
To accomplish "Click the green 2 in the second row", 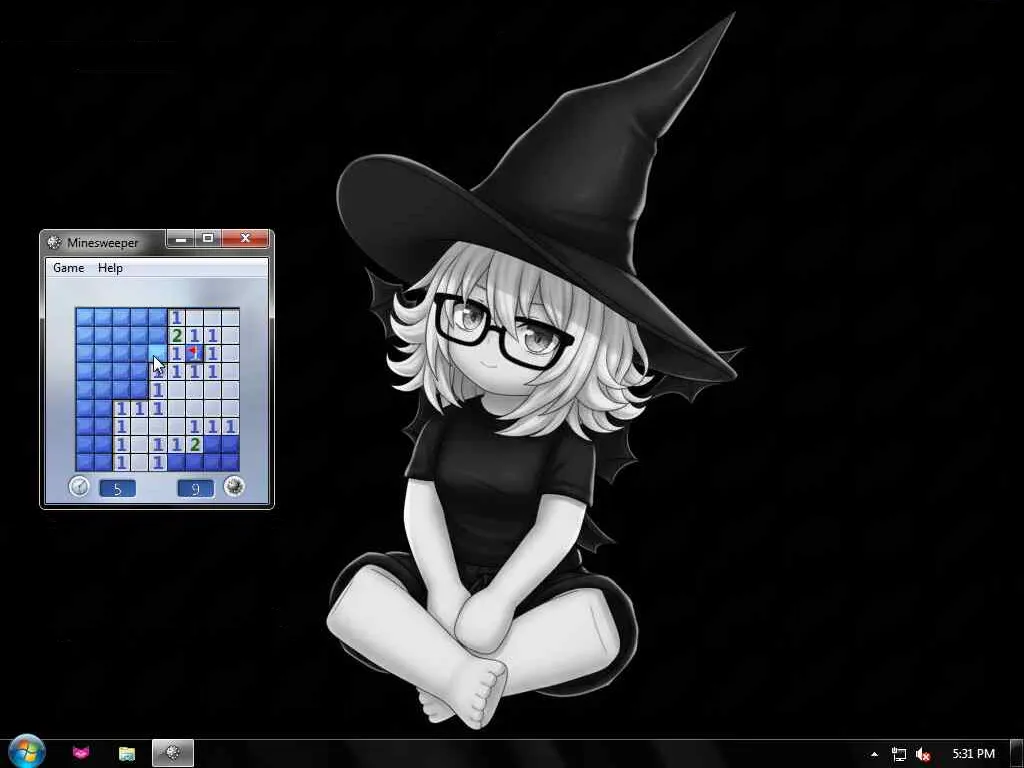I will [x=176, y=336].
